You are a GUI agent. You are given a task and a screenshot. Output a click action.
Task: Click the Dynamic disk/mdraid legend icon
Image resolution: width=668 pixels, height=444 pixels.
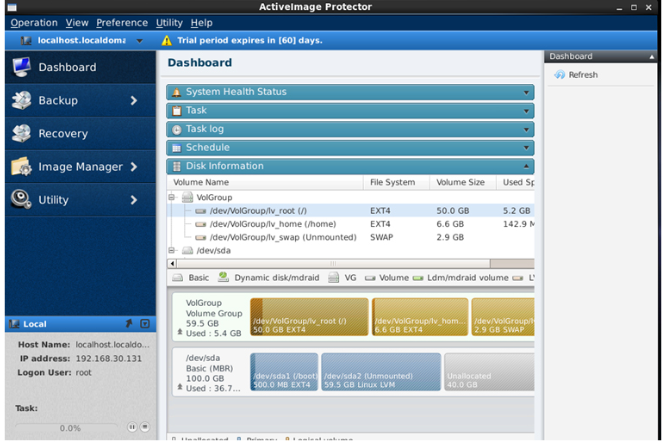[x=223, y=277]
